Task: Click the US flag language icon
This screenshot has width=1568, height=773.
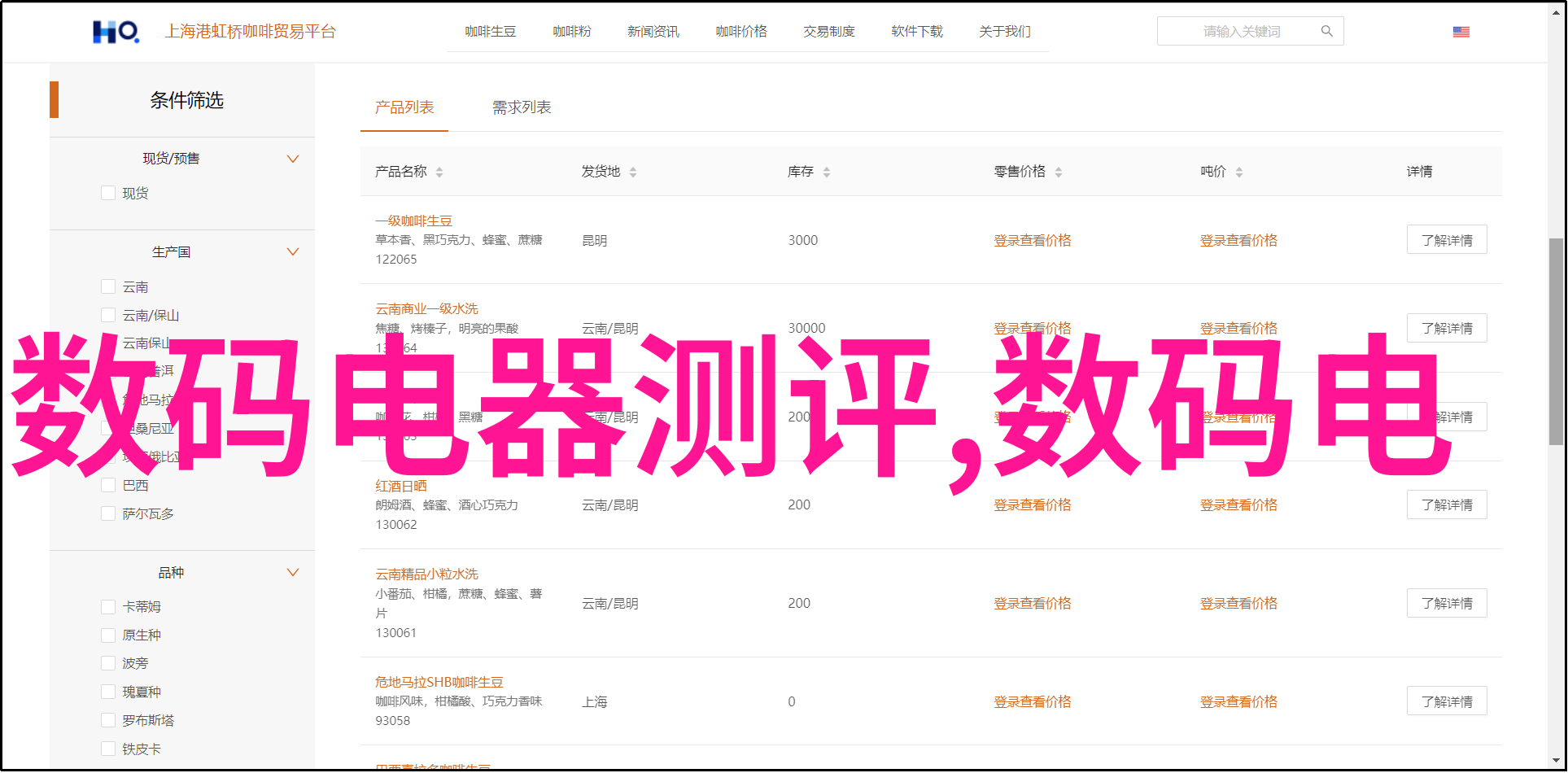Action: click(x=1461, y=32)
